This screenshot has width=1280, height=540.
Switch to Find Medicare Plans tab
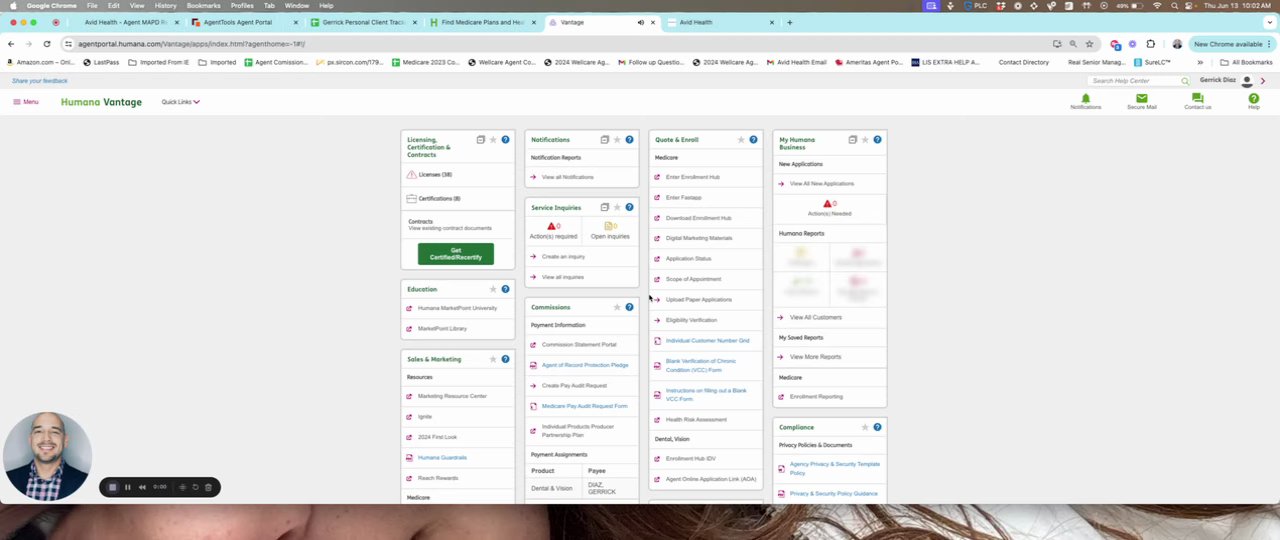click(482, 22)
